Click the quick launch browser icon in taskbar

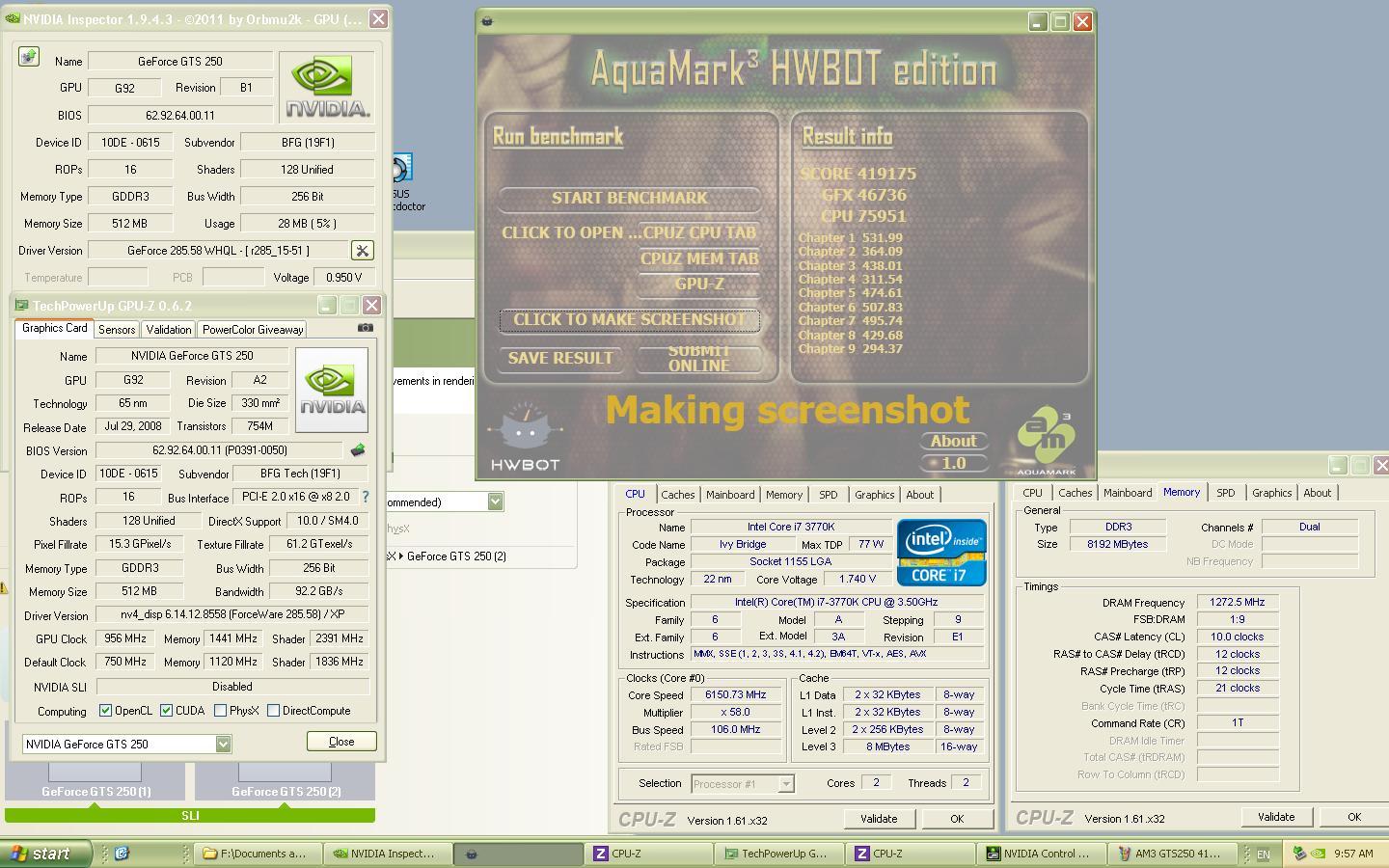pyautogui.click(x=122, y=854)
